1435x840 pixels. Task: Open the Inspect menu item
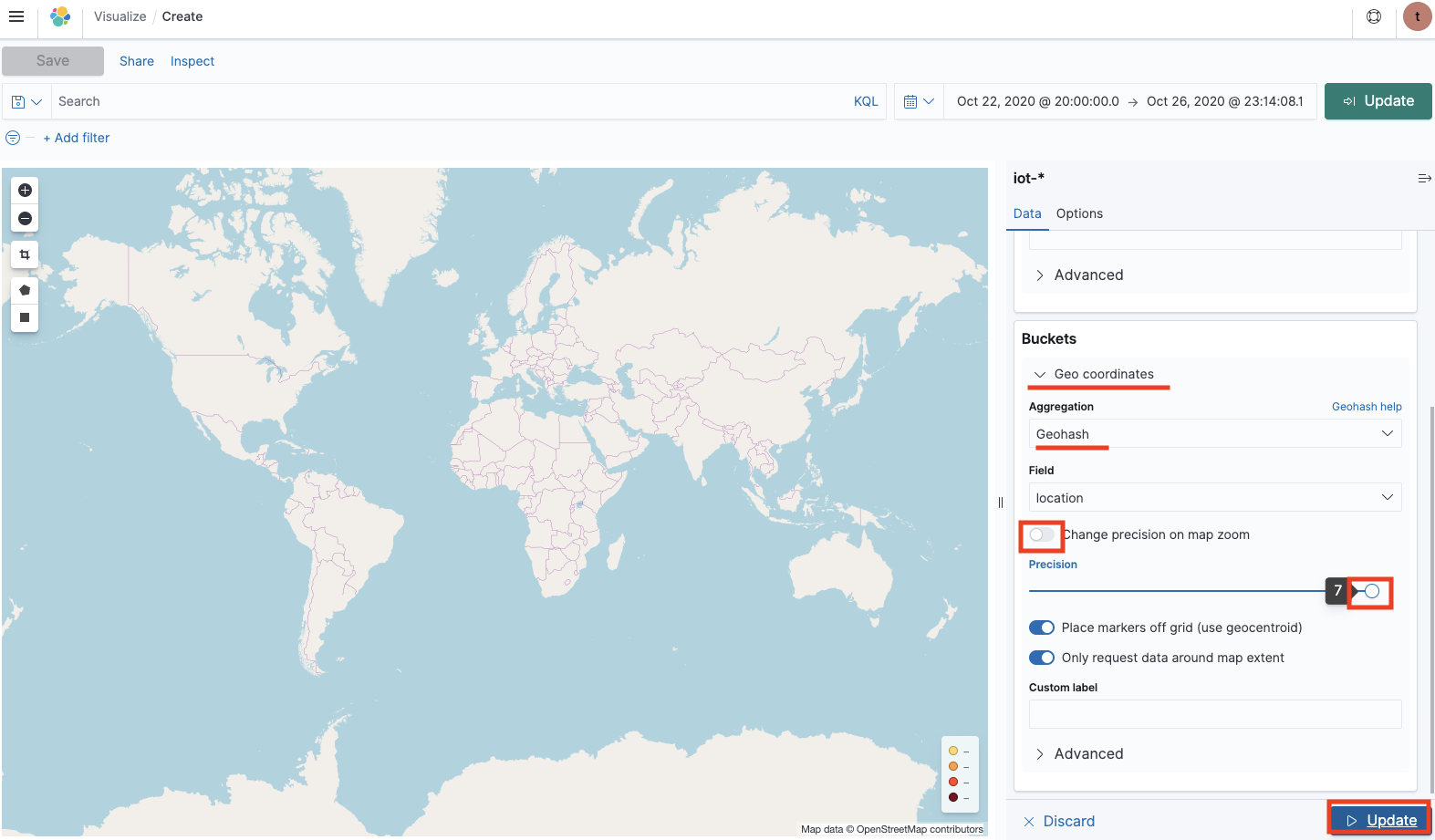[192, 61]
